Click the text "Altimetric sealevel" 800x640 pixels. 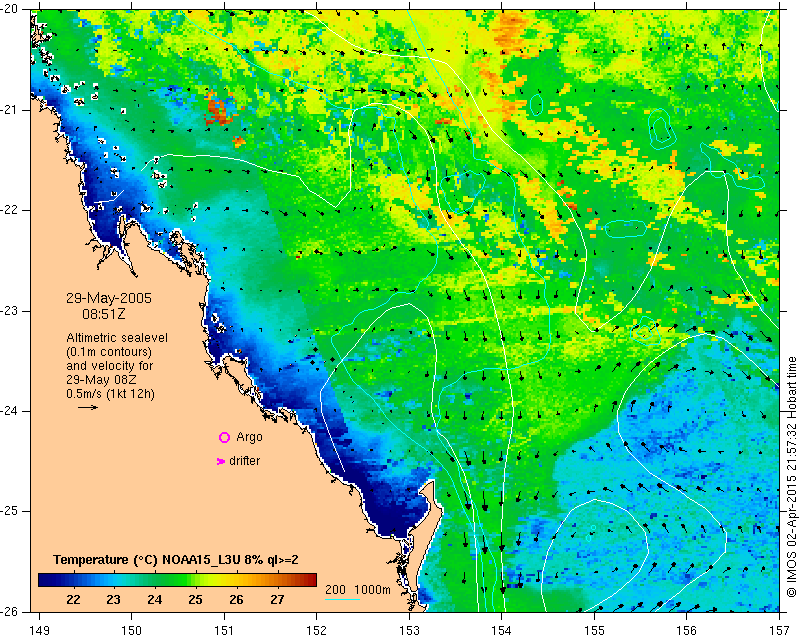click(x=117, y=338)
